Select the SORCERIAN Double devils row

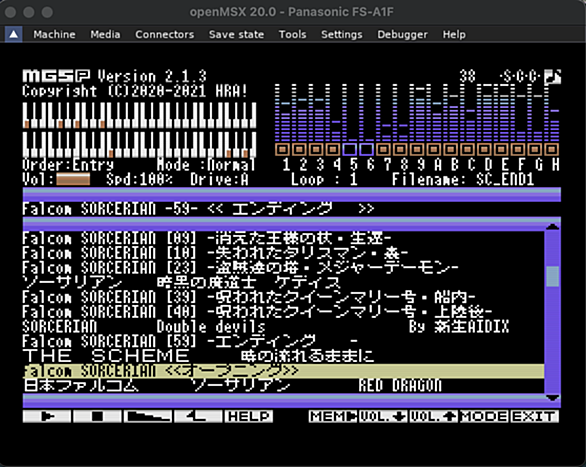(283, 327)
